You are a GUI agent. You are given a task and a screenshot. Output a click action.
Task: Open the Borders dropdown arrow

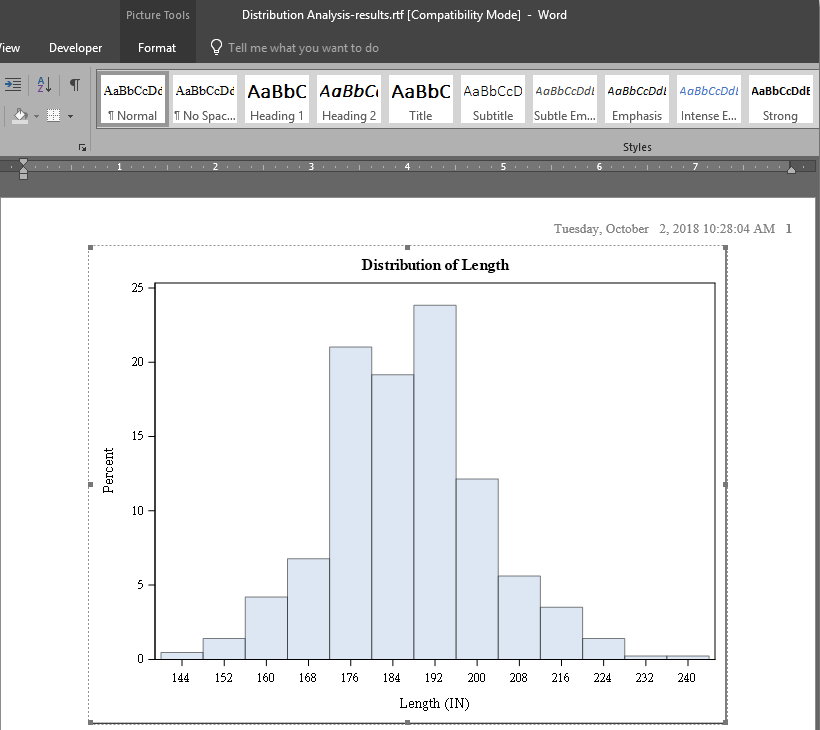click(70, 116)
